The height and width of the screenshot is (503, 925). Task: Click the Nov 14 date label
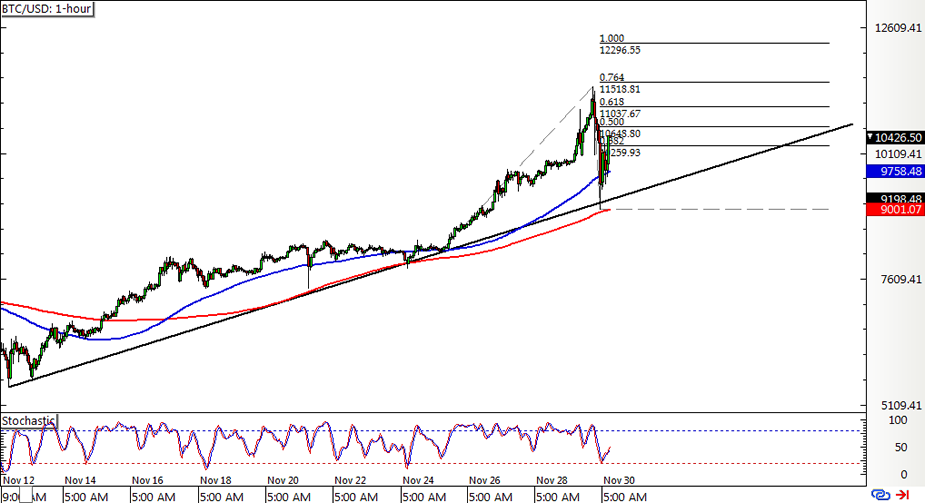pyautogui.click(x=80, y=480)
